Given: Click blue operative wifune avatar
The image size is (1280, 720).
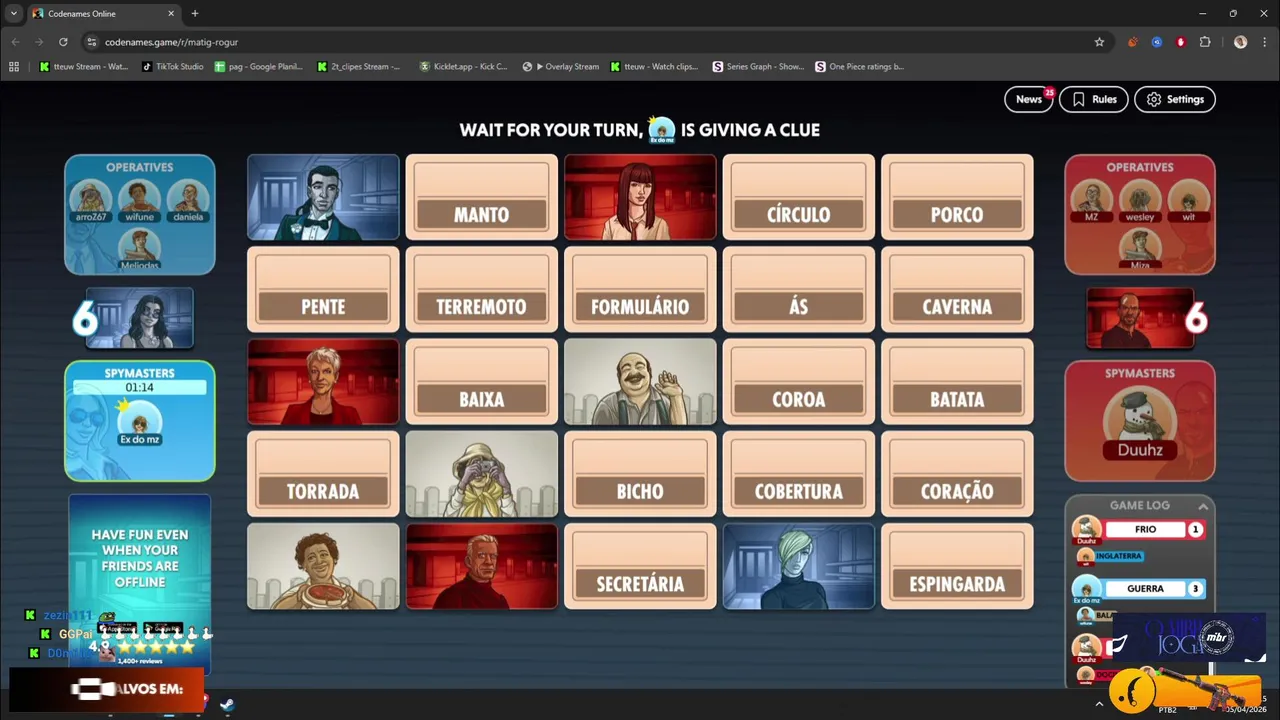Looking at the screenshot, I should coord(139,197).
